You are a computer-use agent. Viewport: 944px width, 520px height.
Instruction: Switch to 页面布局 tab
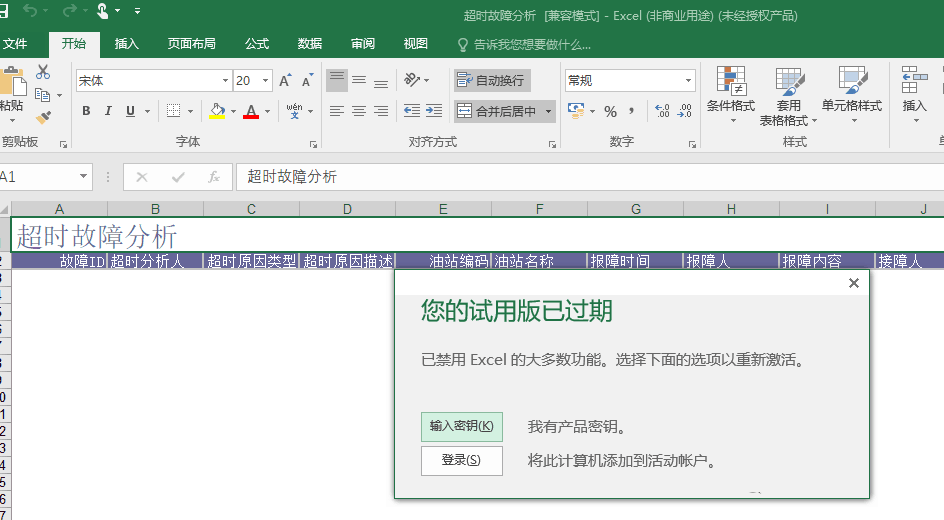191,43
